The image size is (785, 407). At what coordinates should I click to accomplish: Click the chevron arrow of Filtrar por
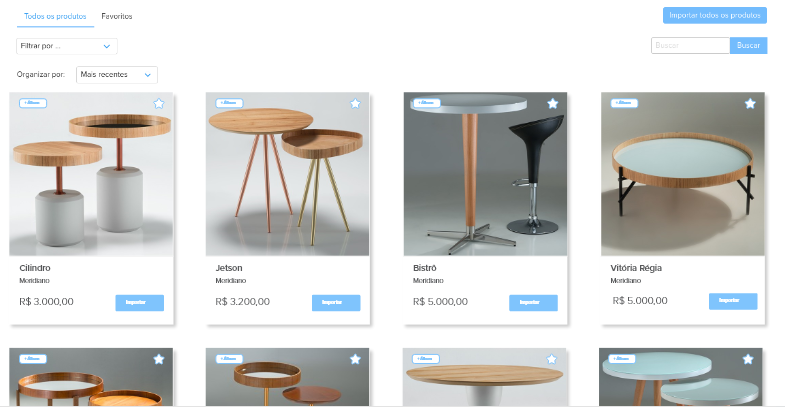pos(107,46)
